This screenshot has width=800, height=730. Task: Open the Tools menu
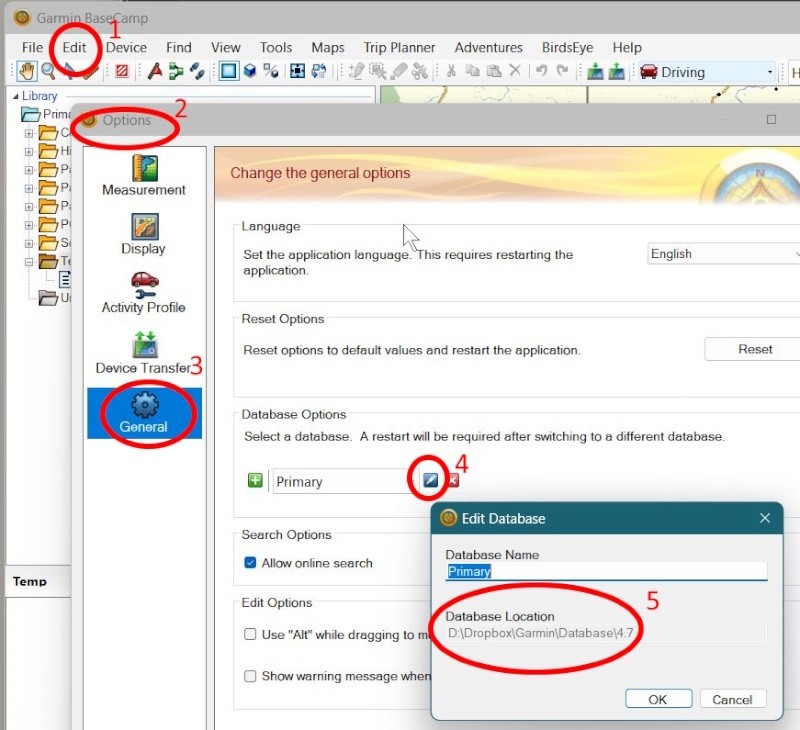pos(276,47)
